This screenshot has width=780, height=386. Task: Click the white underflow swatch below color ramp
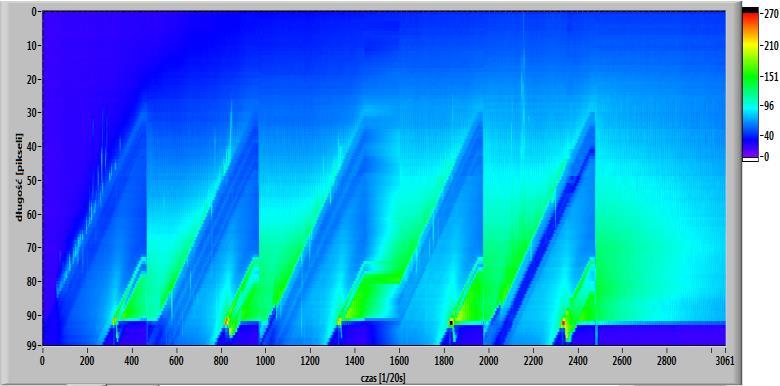coord(750,159)
